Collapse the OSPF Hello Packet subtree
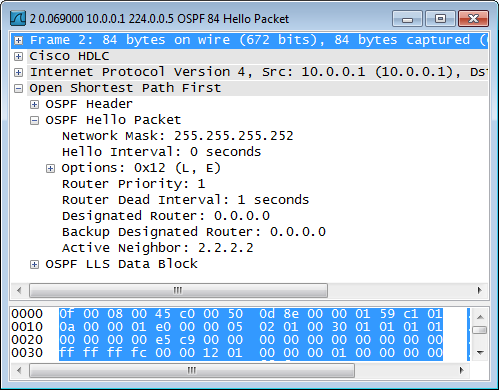The height and width of the screenshot is (390, 499). coord(34,120)
